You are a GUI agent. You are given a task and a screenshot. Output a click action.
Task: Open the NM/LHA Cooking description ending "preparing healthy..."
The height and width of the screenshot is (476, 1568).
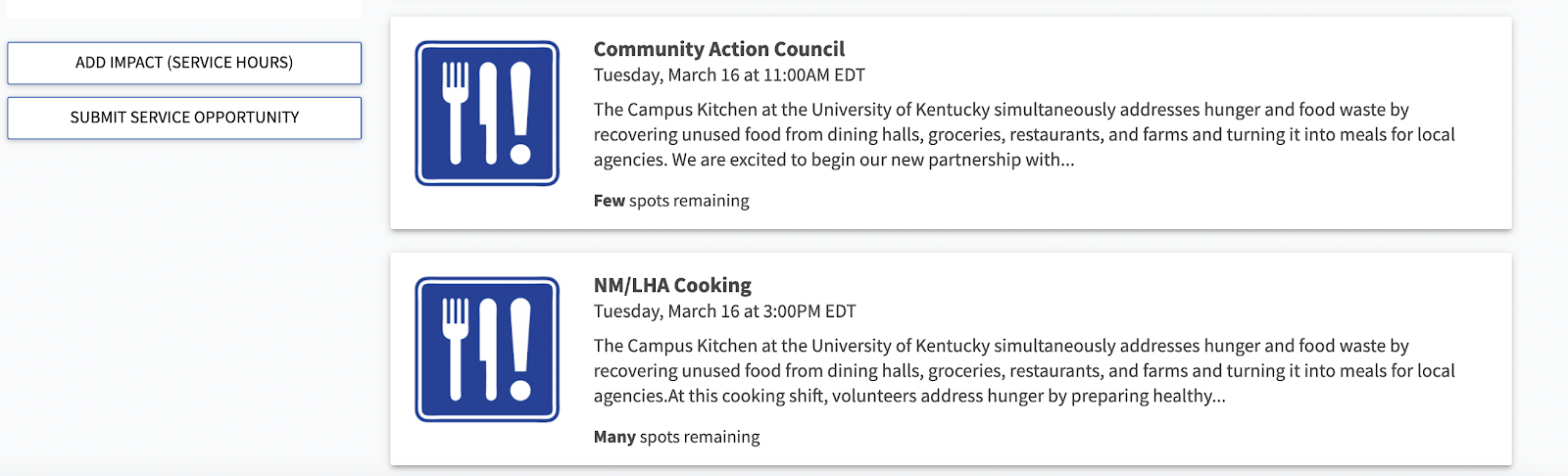click(1024, 371)
